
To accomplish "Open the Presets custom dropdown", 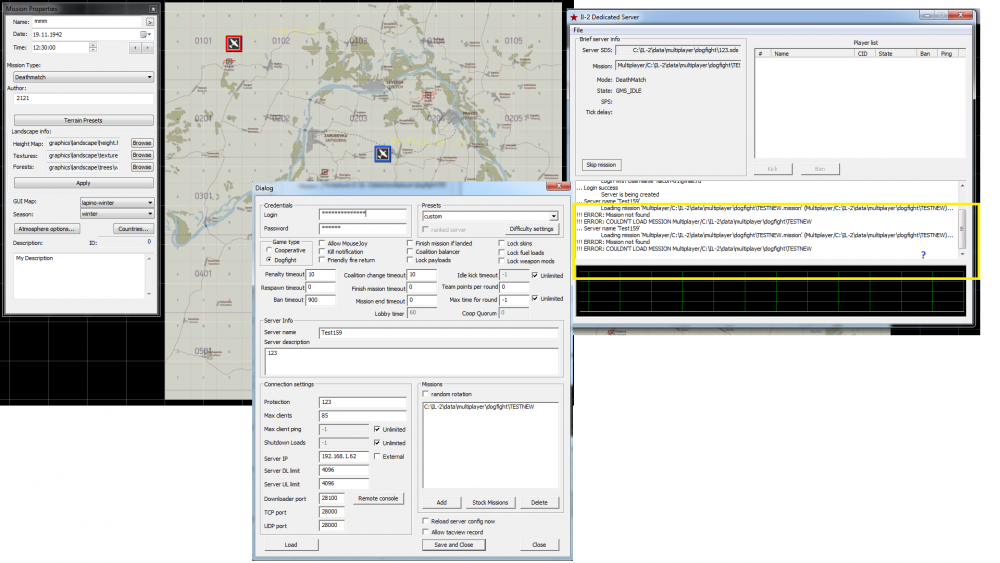I will click(553, 216).
